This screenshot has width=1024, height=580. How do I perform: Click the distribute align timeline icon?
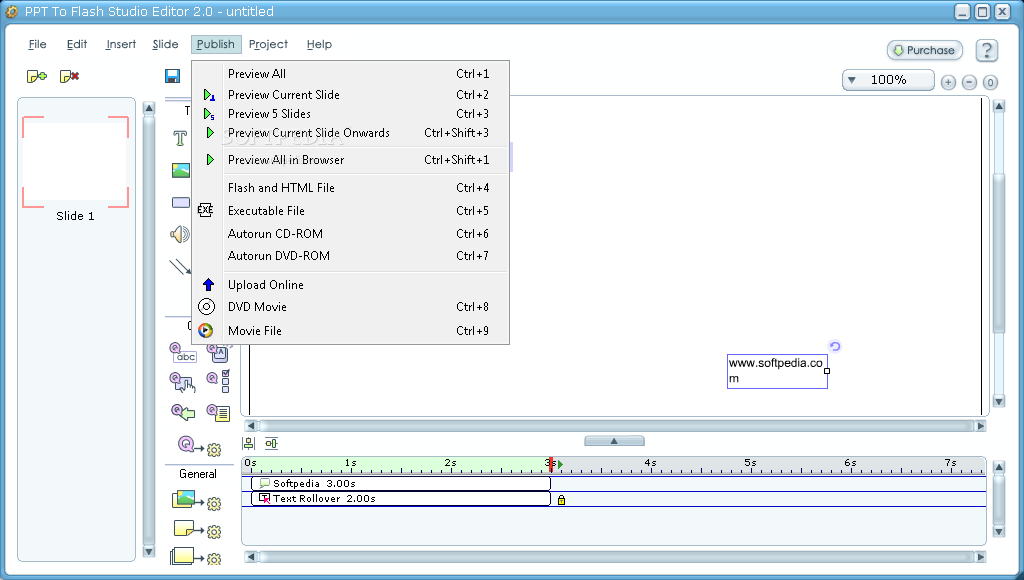pos(272,443)
